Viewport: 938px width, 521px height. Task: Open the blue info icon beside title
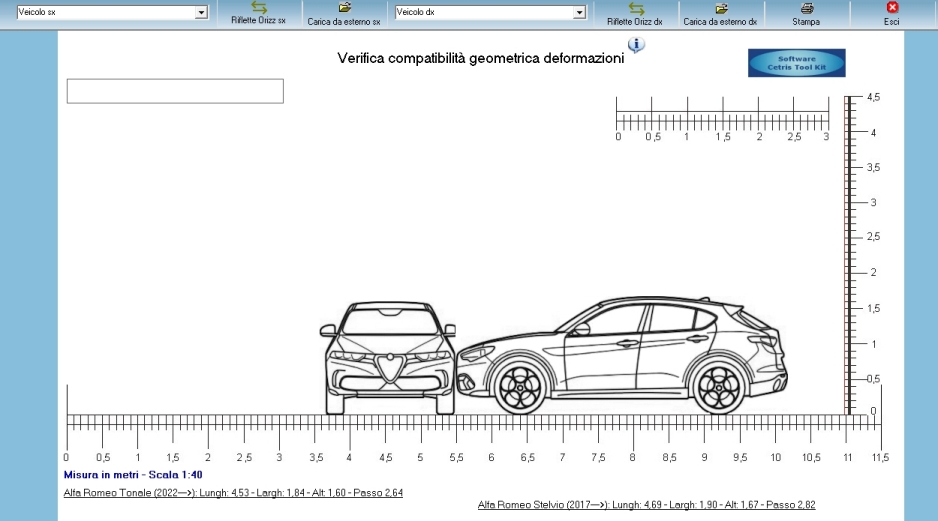coord(636,46)
